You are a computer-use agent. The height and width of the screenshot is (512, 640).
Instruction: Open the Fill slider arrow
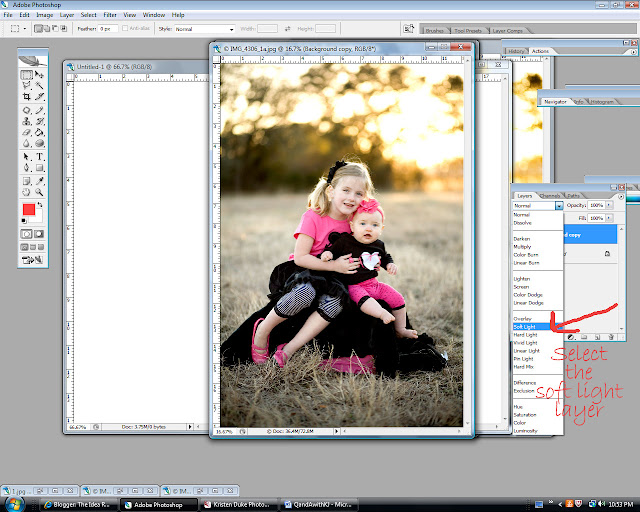609,218
